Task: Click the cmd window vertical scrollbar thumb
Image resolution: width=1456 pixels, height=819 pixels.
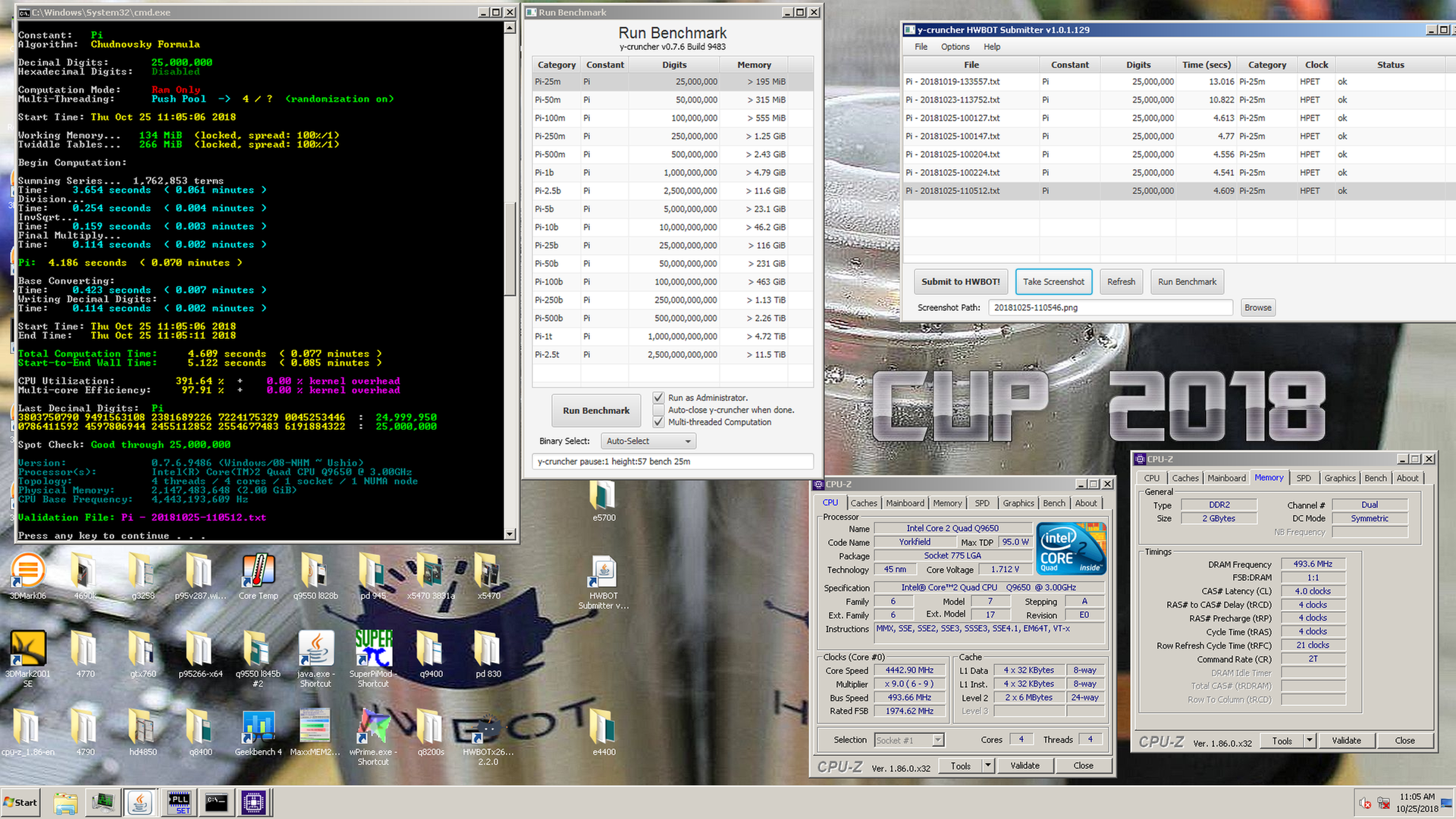Action: pos(510,250)
